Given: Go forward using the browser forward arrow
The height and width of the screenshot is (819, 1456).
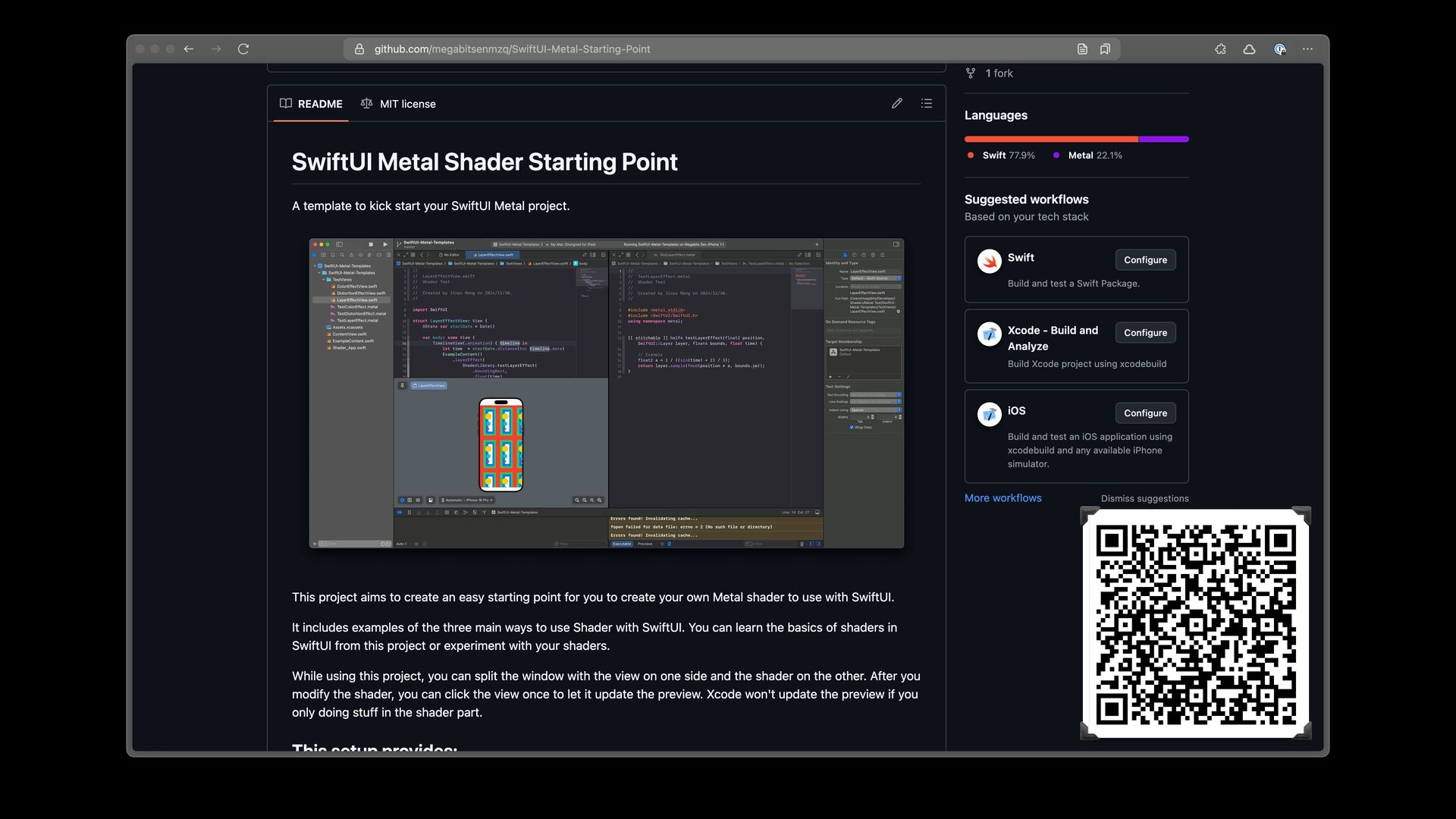Looking at the screenshot, I should pyautogui.click(x=216, y=49).
